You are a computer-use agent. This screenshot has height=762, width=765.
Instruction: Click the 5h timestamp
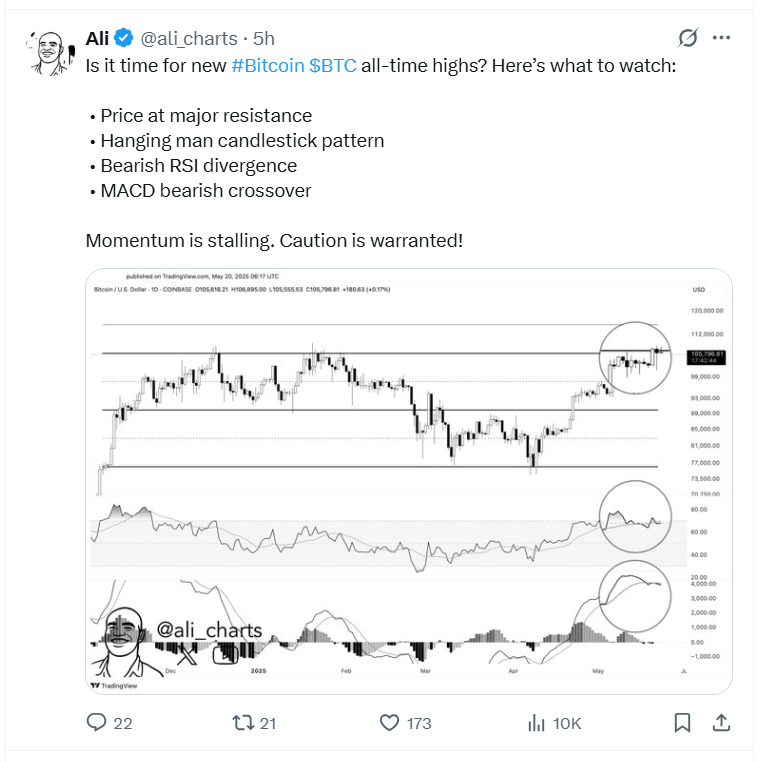coord(264,39)
